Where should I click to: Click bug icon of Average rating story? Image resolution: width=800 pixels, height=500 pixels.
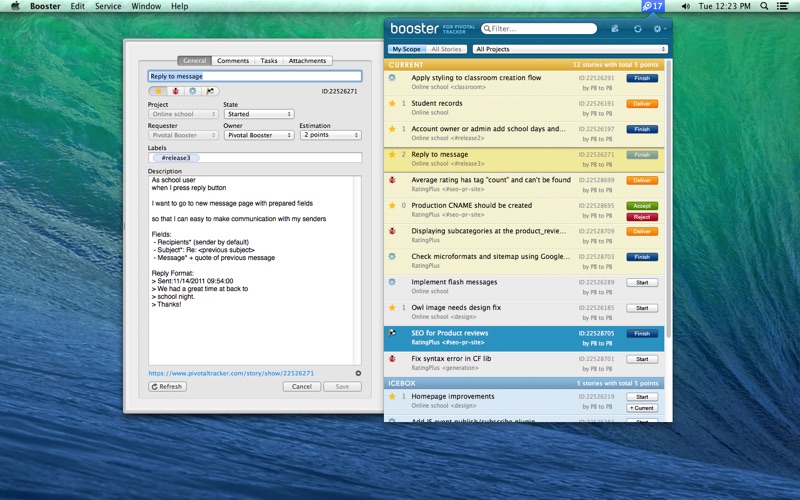point(392,180)
